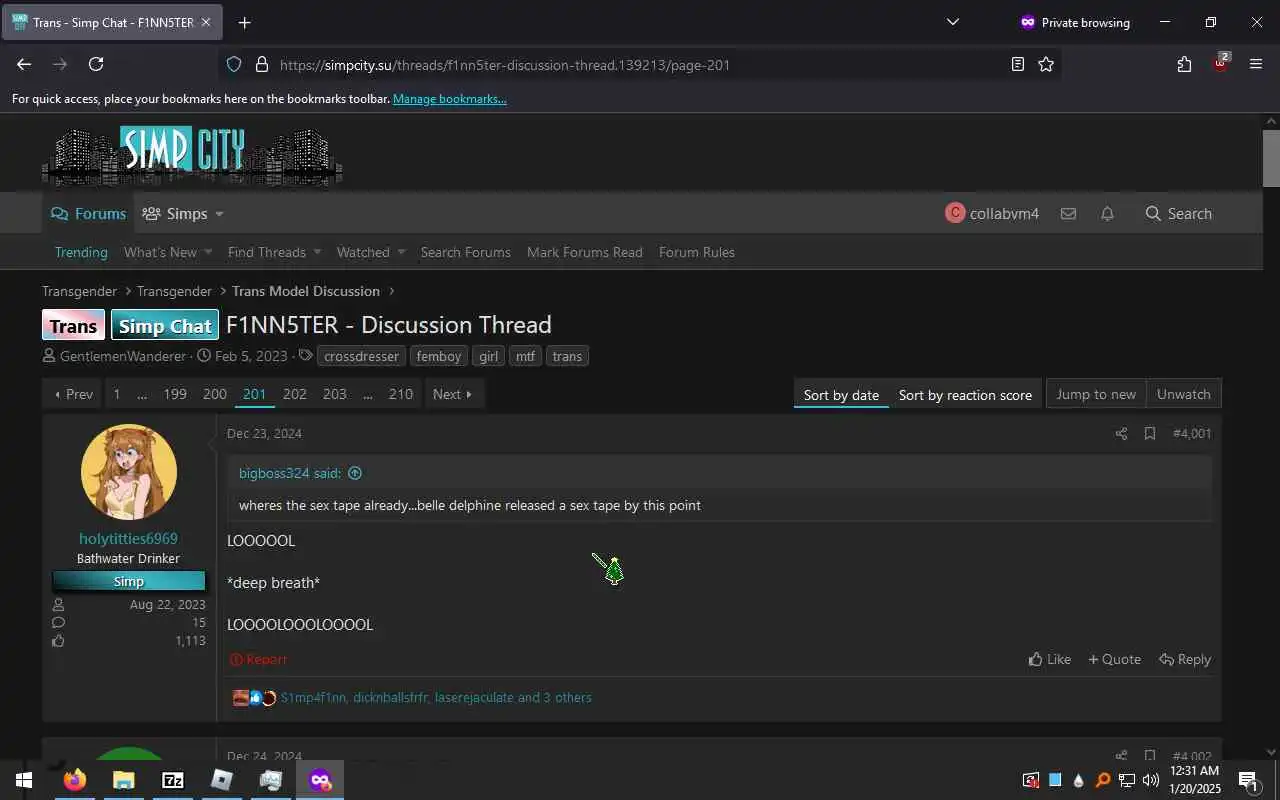Select Sort by reaction score
This screenshot has width=1280, height=800.
pos(965,395)
